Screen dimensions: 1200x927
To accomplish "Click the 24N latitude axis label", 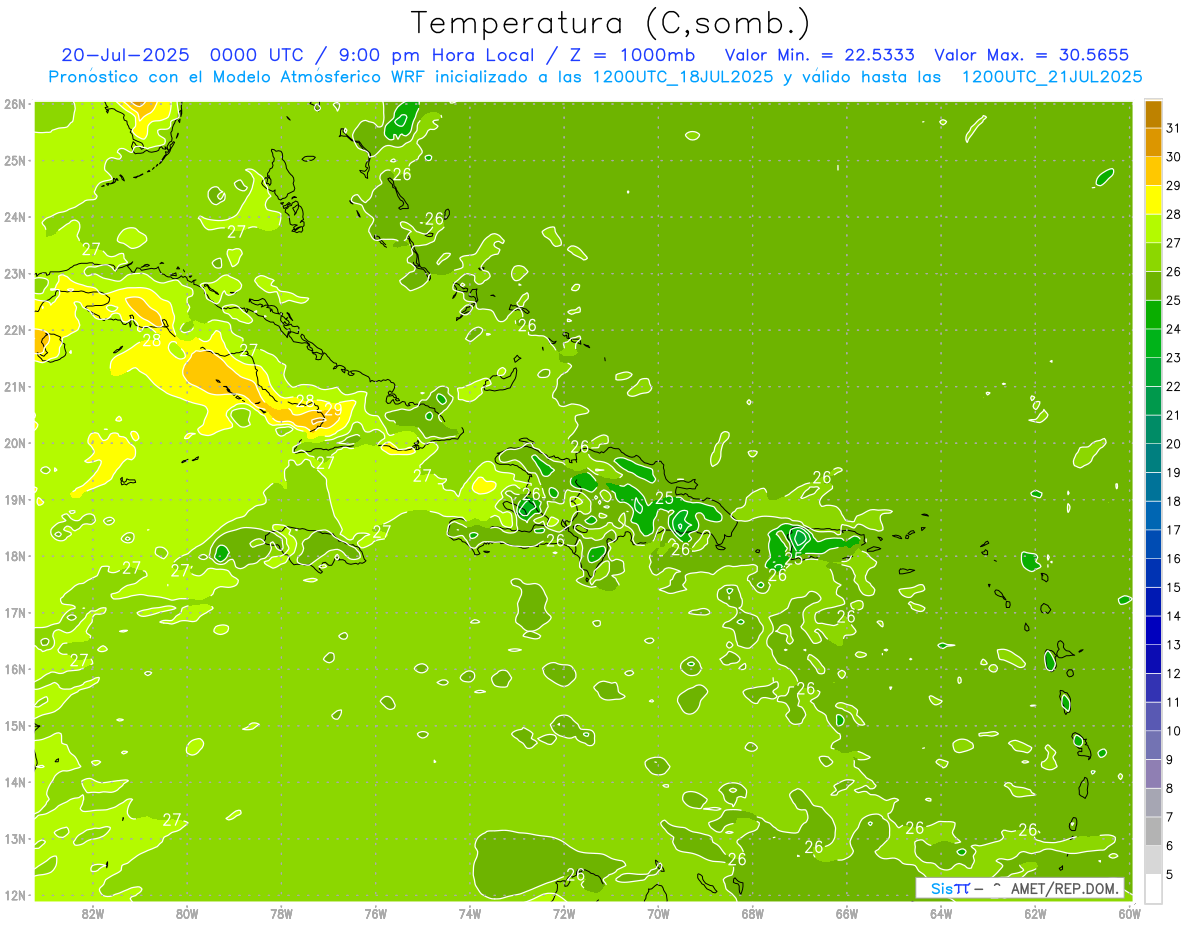I will point(15,217).
